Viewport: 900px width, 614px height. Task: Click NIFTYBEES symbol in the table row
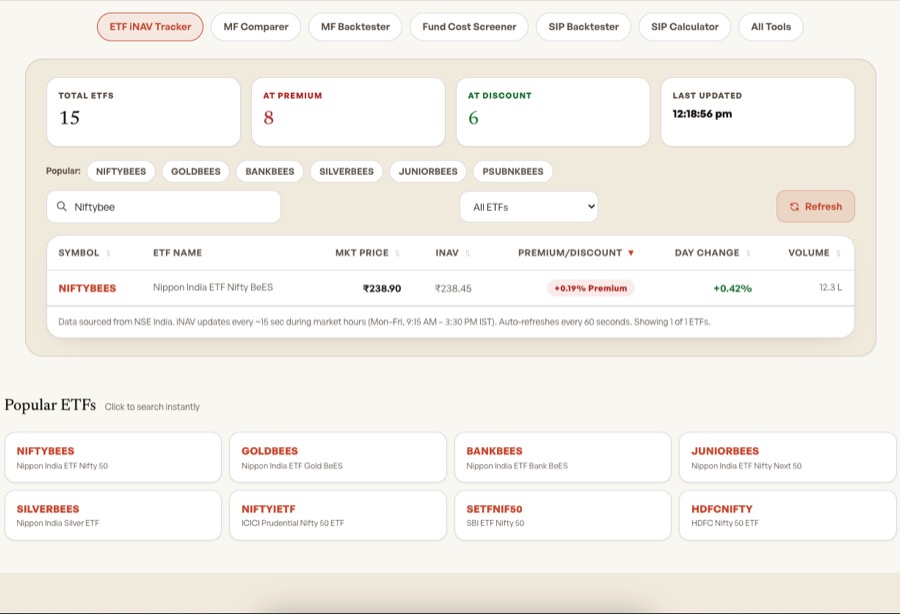point(87,289)
